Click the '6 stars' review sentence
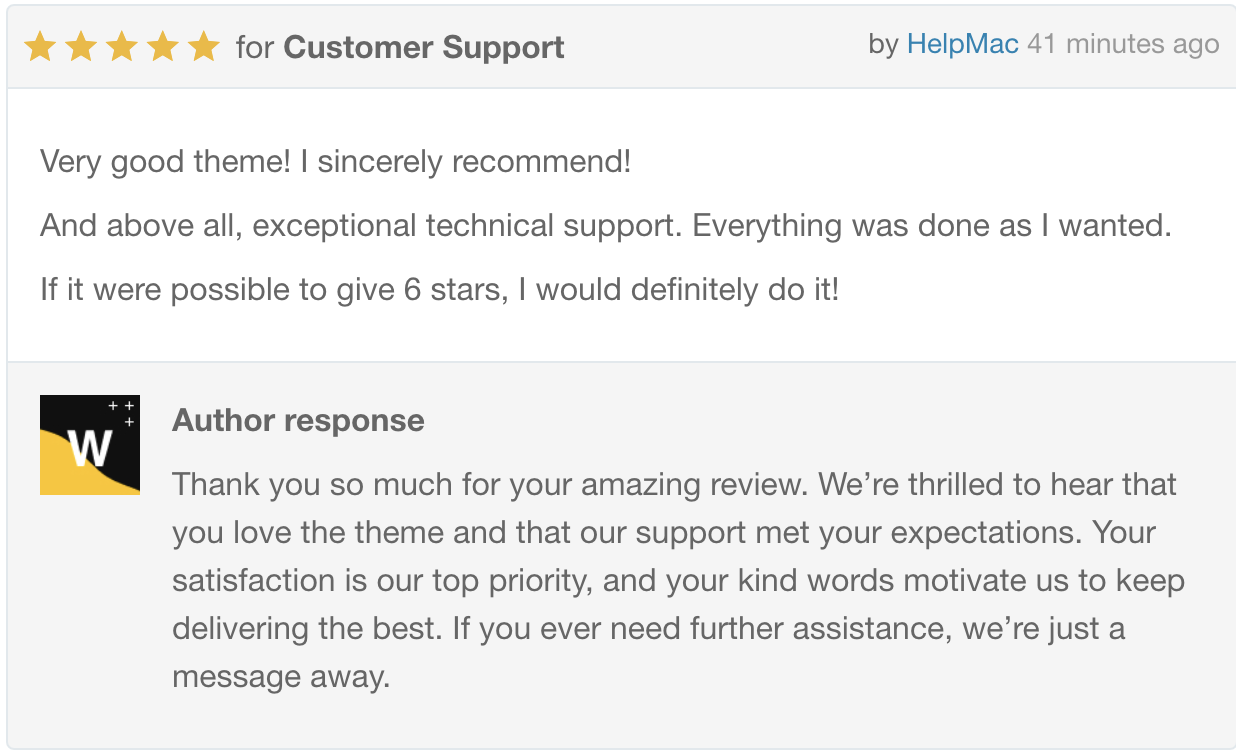 pyautogui.click(x=440, y=290)
